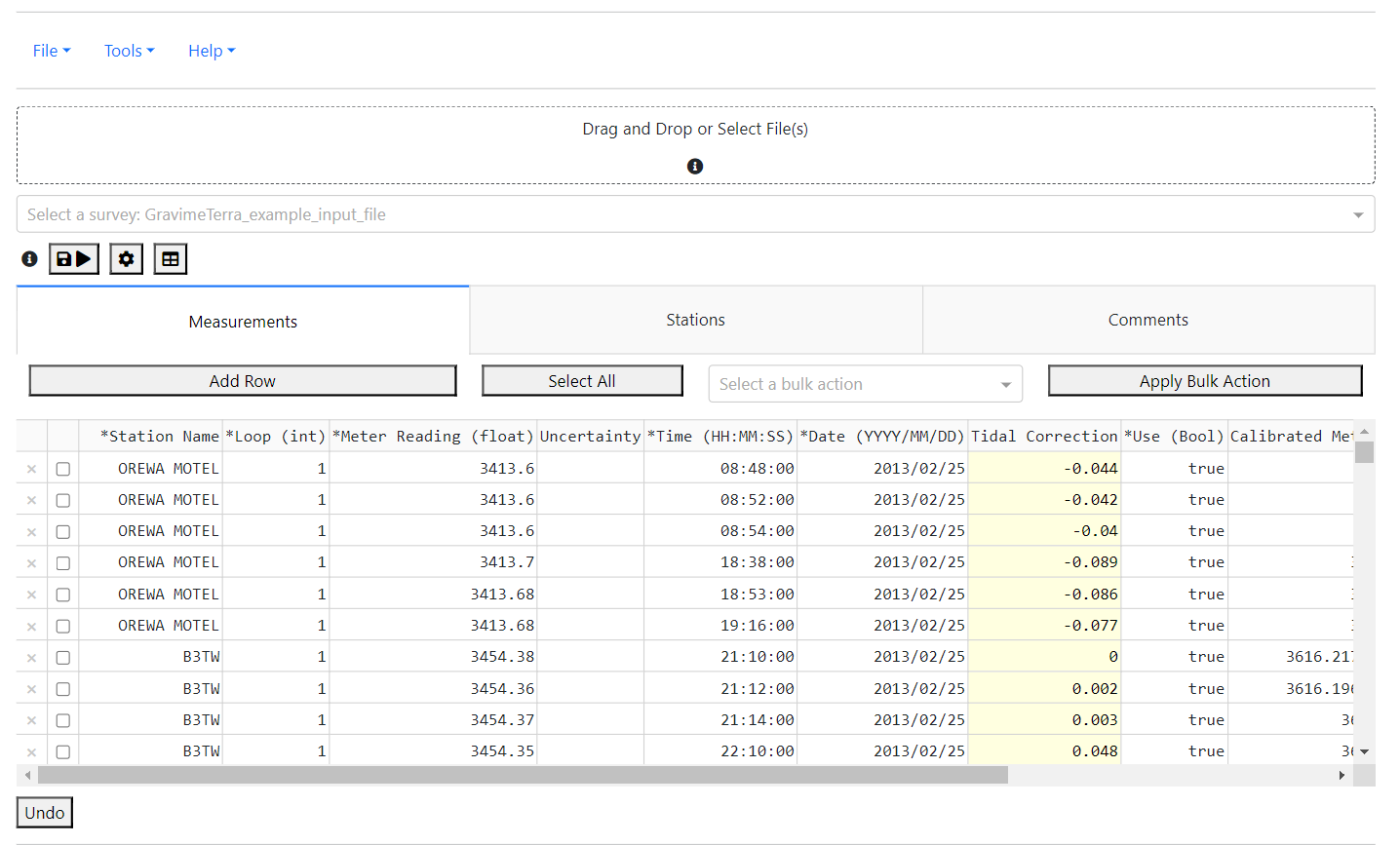Delete the OREWA MOTEL 08:48:00 row
Viewport: 1400px width, 845px height.
point(31,469)
